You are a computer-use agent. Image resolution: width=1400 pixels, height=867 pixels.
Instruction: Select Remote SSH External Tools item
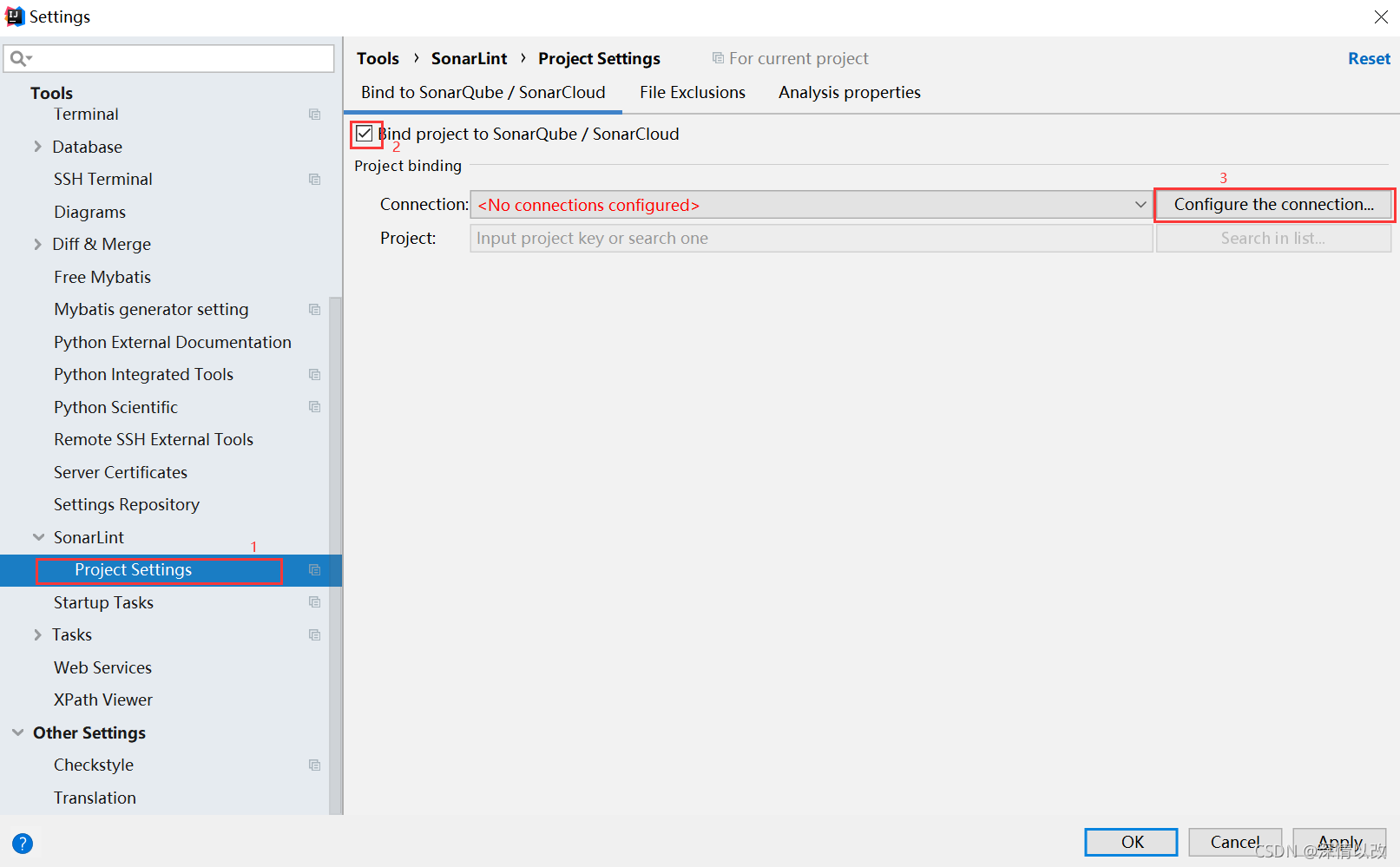pos(154,440)
